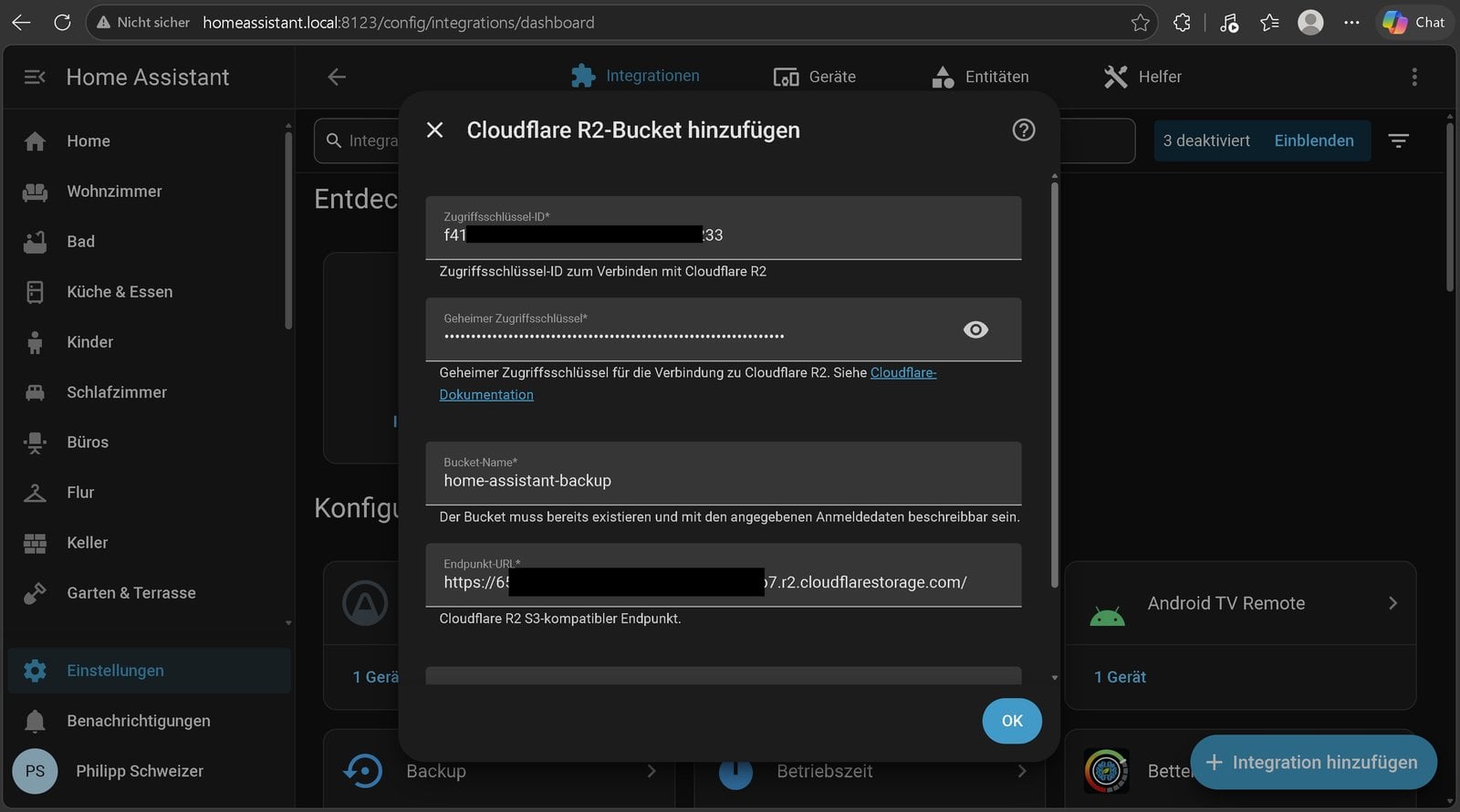1460x812 pixels.
Task: Open Wohnzimmer dashboard in sidebar
Action: tap(149, 192)
